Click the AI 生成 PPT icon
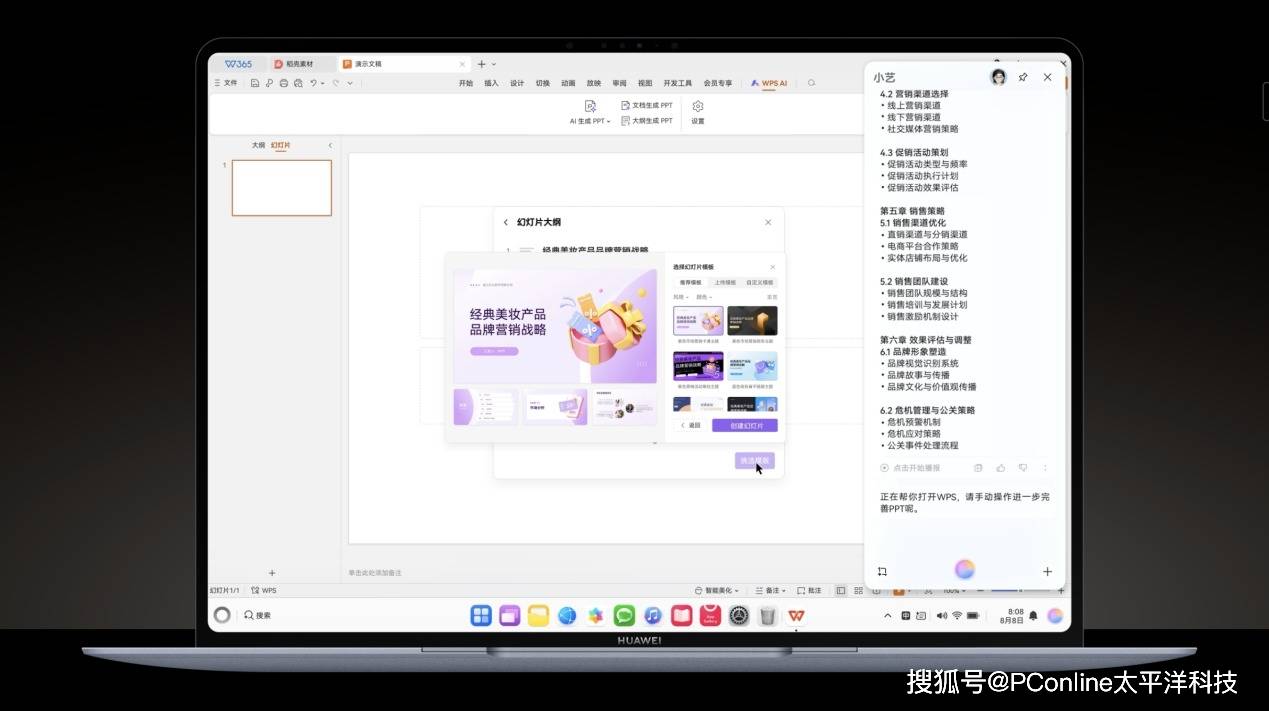 [x=590, y=106]
